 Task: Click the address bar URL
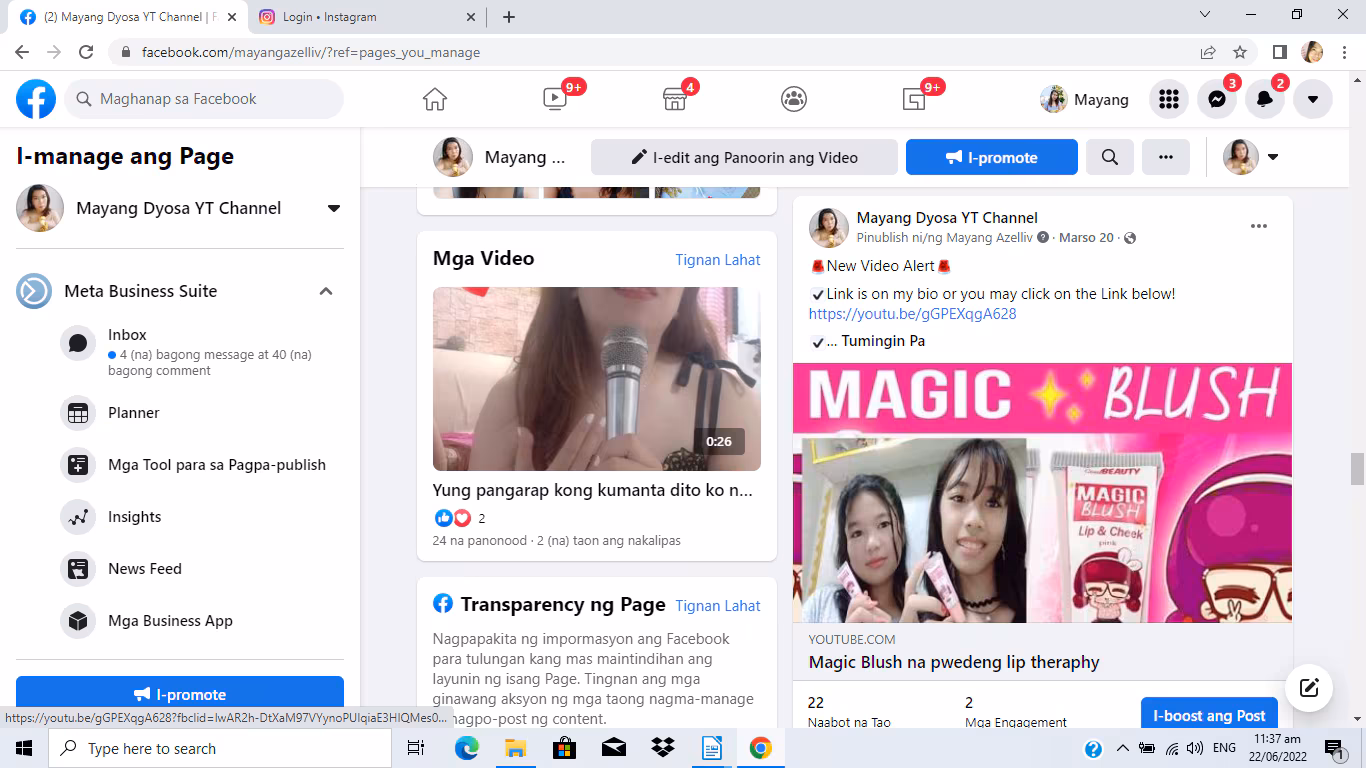[311, 52]
